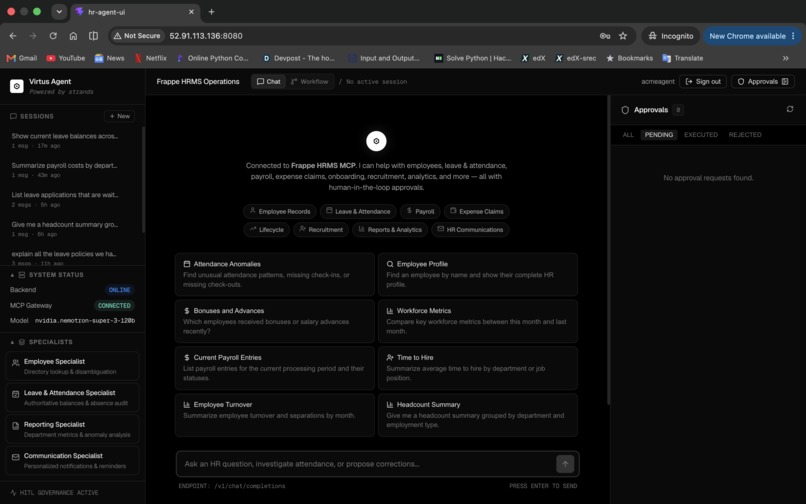806x504 pixels.
Task: Click the round agent avatar above welcome text
Action: pyautogui.click(x=376, y=141)
